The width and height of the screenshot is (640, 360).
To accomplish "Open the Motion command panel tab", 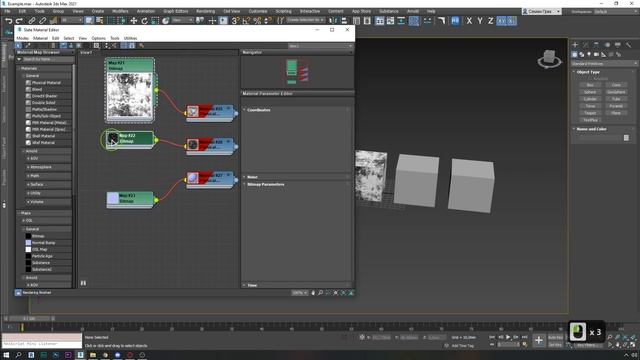I will [x=607, y=44].
